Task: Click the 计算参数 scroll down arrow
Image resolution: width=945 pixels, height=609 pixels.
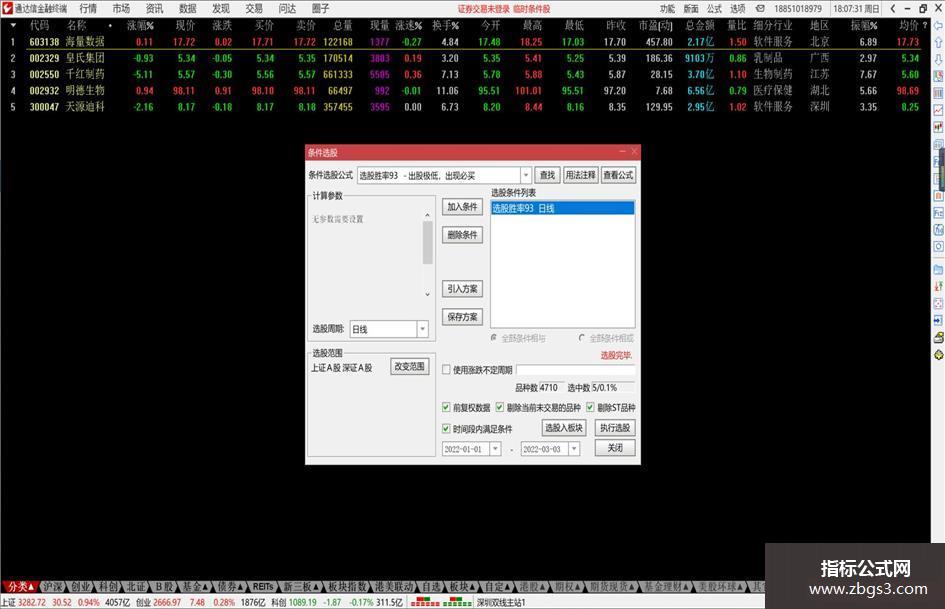Action: 427,295
